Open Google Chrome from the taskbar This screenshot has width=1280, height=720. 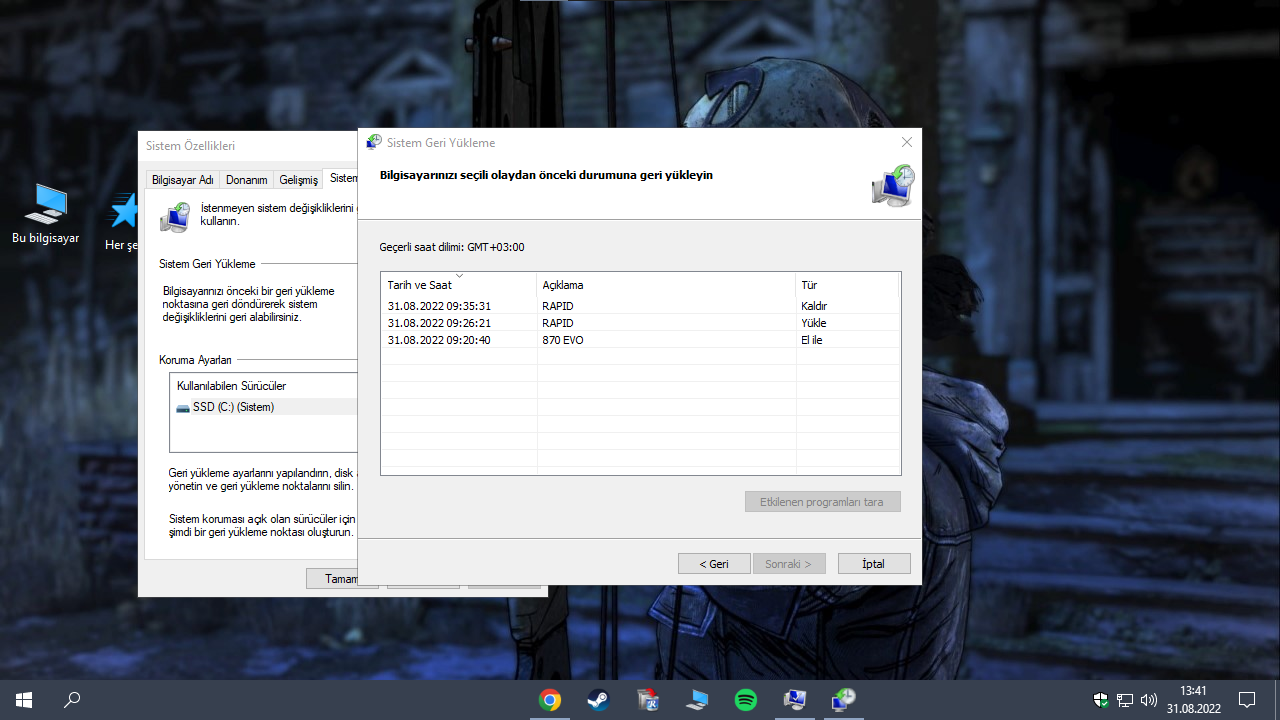pyautogui.click(x=549, y=700)
